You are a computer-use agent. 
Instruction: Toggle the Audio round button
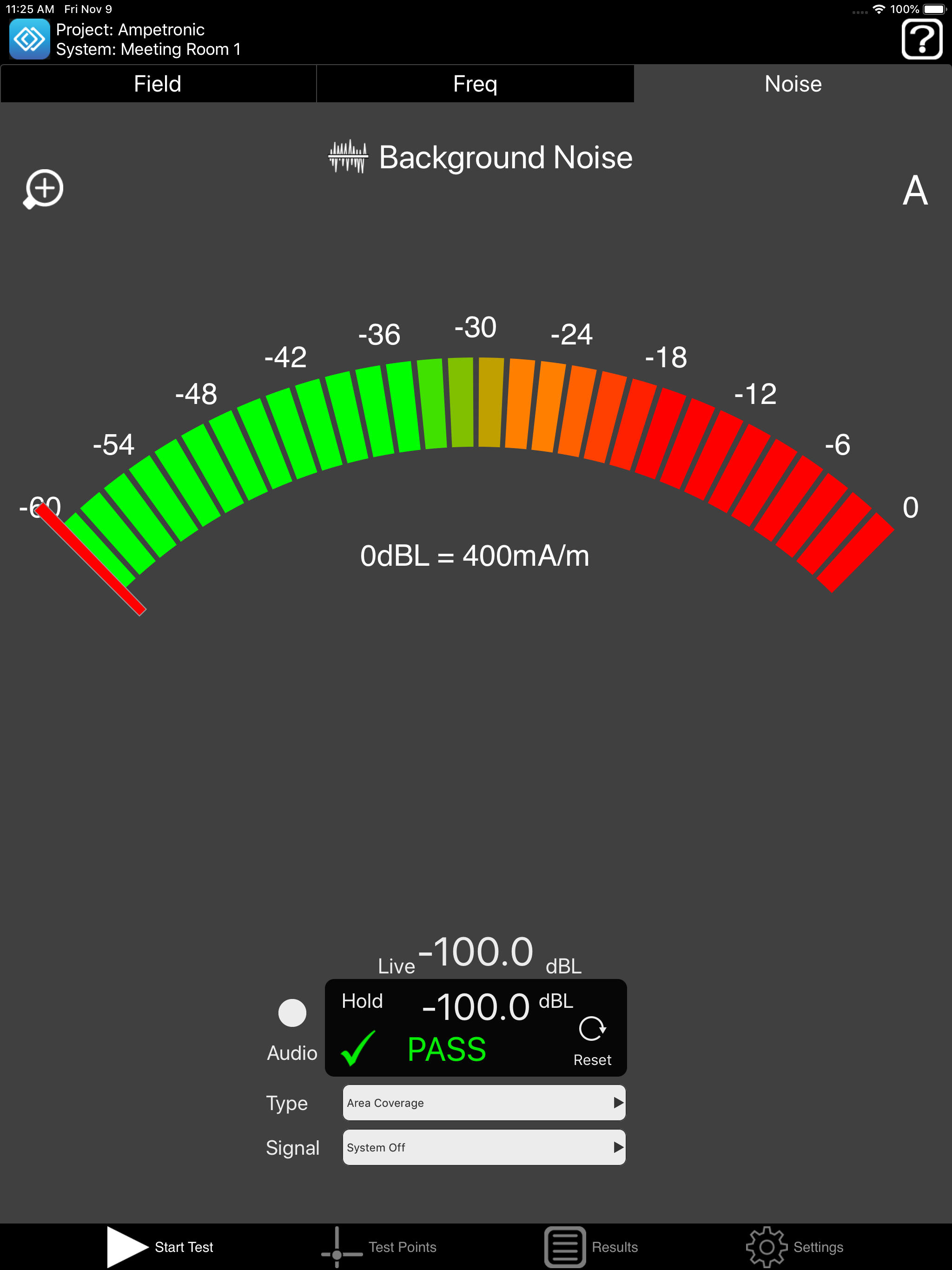[x=292, y=1013]
